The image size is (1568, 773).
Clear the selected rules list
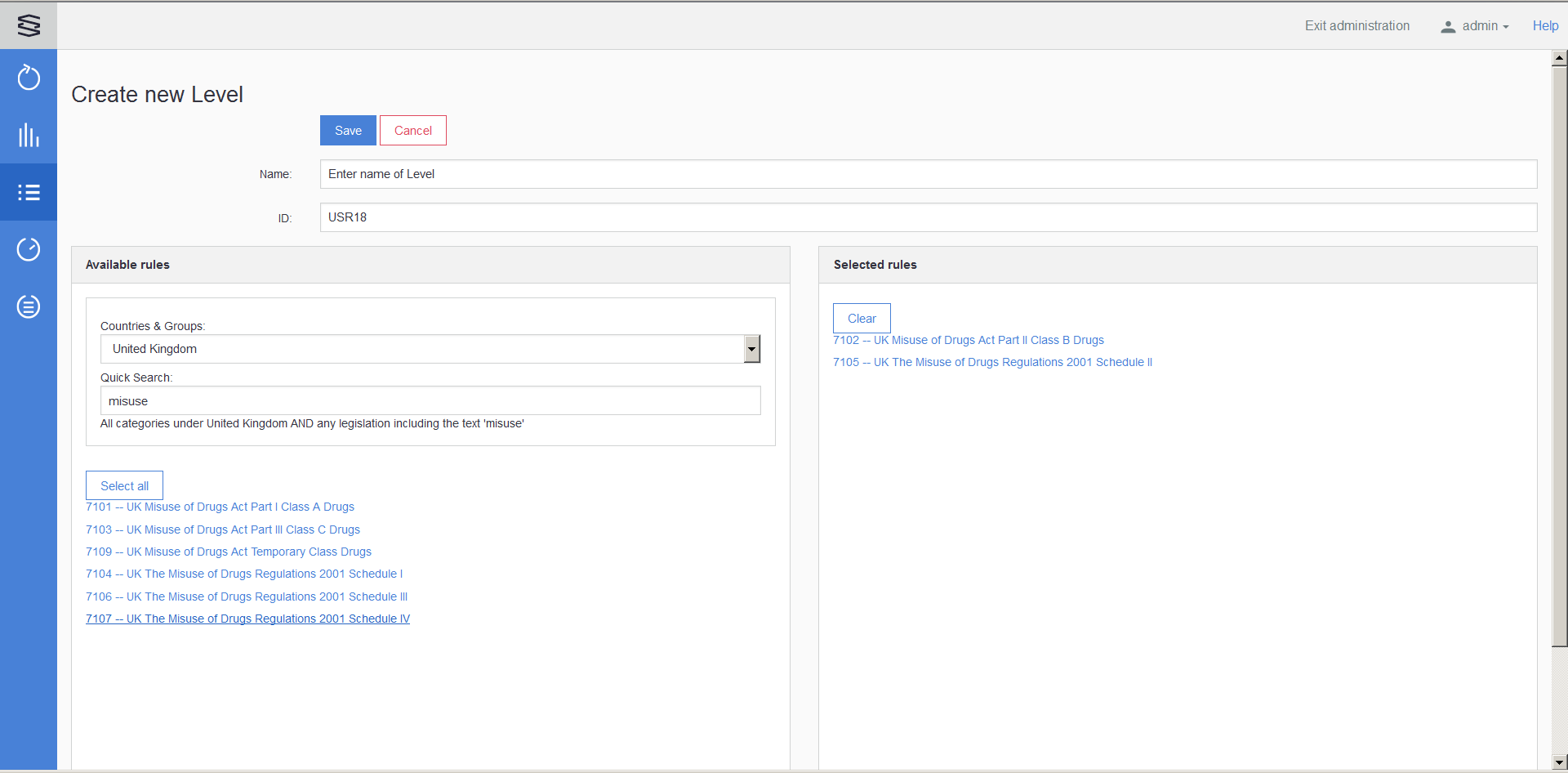[x=862, y=319]
